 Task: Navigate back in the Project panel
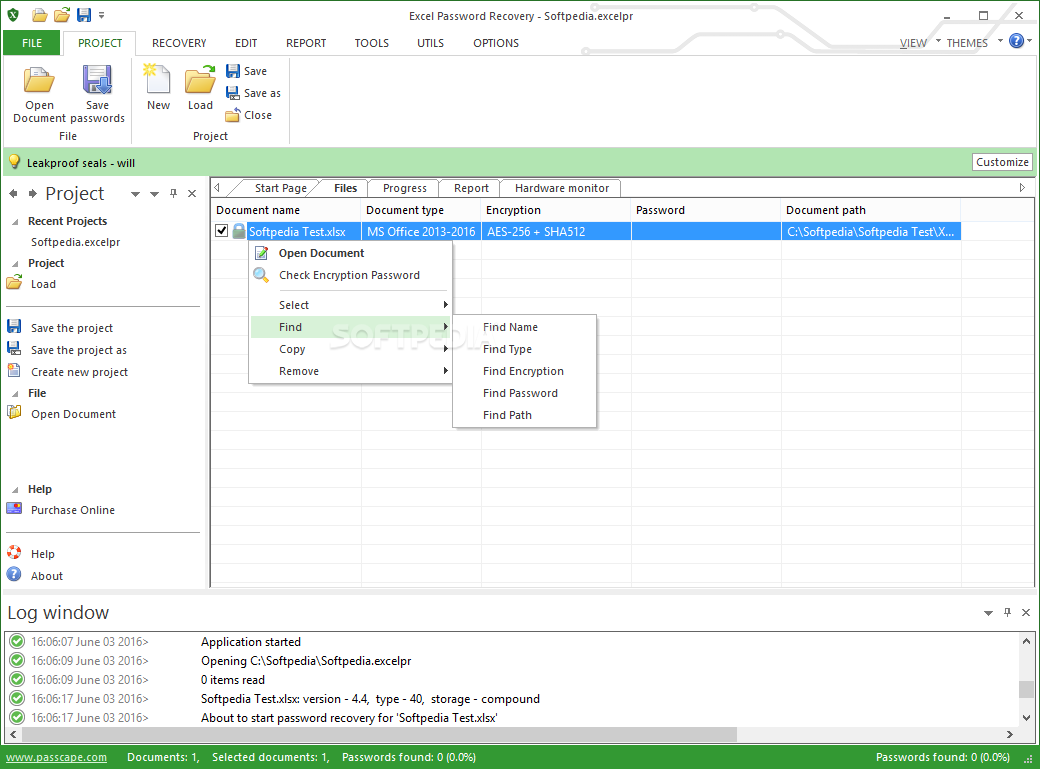(13, 194)
